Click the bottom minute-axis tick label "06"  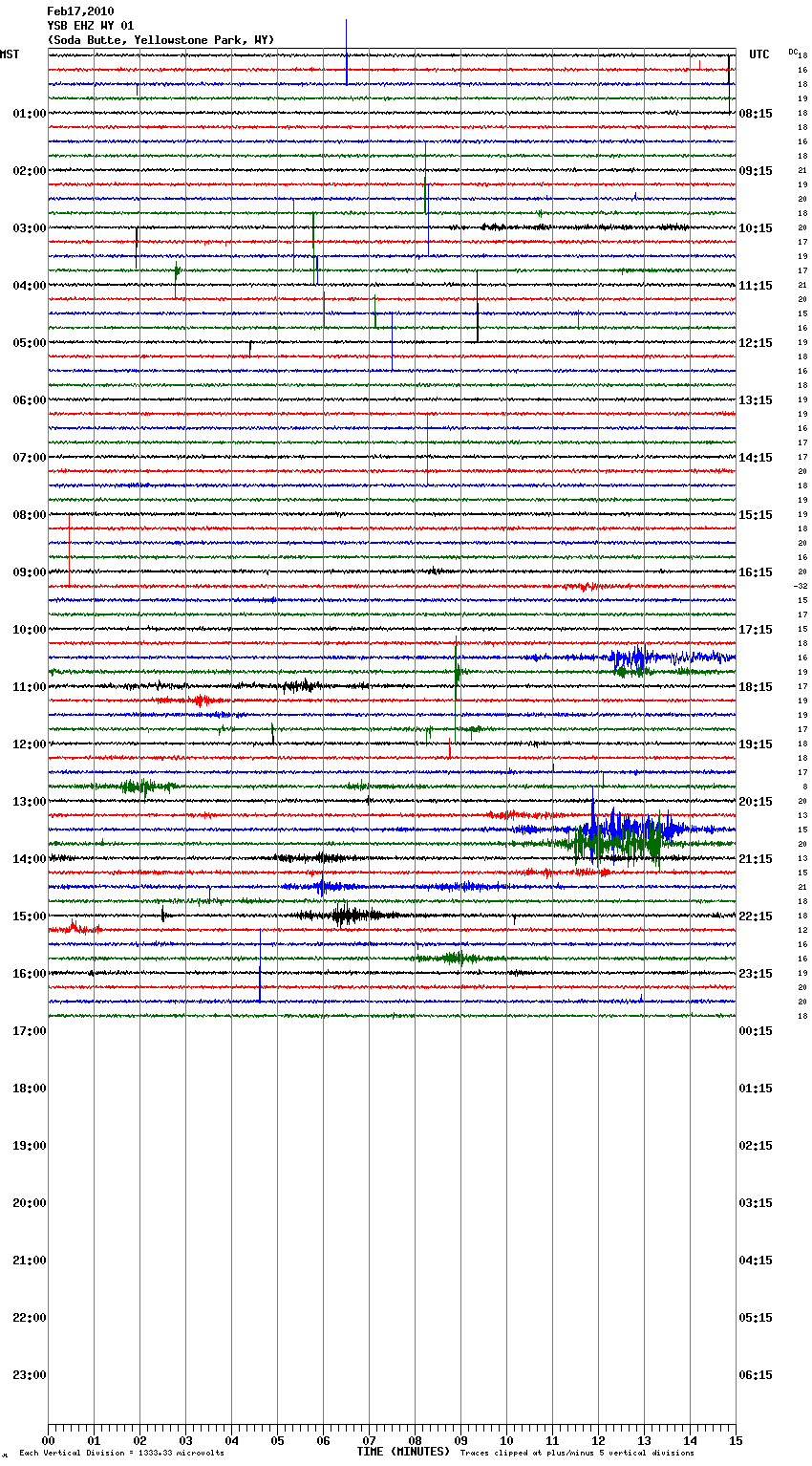tap(323, 1440)
